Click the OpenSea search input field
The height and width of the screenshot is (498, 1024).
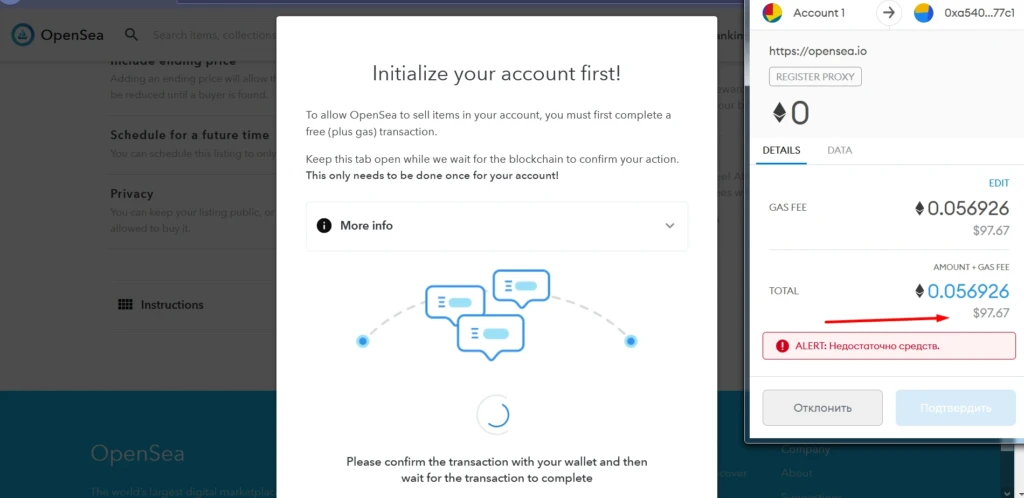coord(214,35)
